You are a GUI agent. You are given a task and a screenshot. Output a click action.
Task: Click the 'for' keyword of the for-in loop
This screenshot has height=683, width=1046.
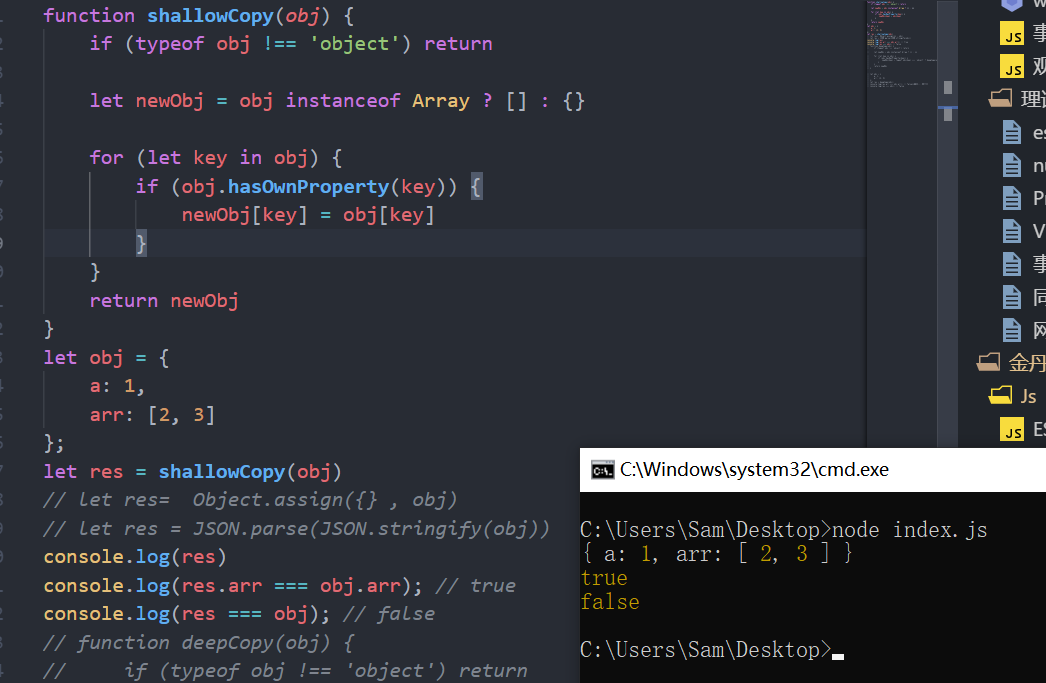[x=107, y=158]
